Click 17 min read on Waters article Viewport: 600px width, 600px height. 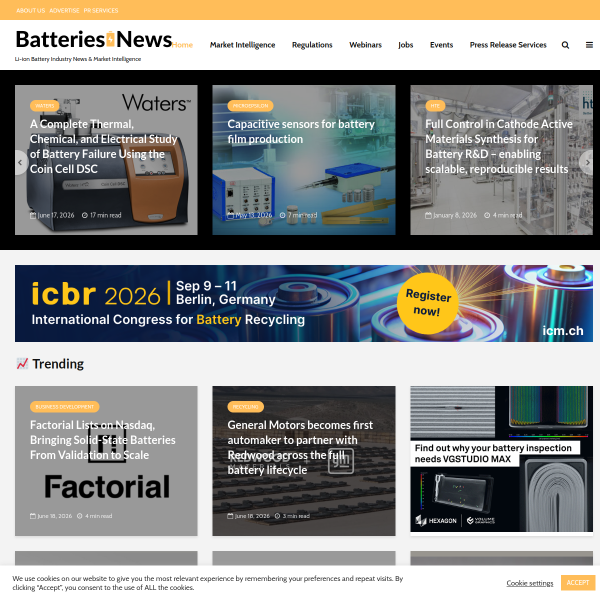click(x=102, y=215)
